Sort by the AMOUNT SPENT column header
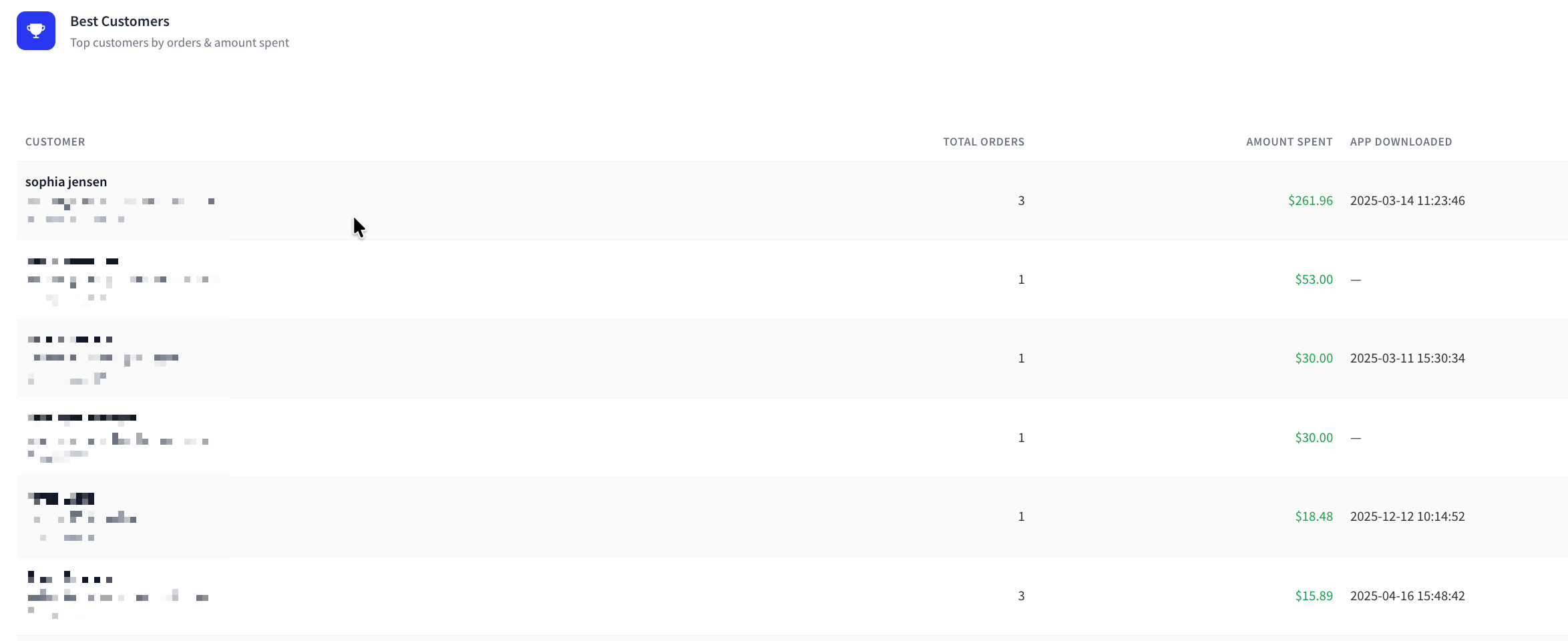This screenshot has height=641, width=1568. (1289, 142)
